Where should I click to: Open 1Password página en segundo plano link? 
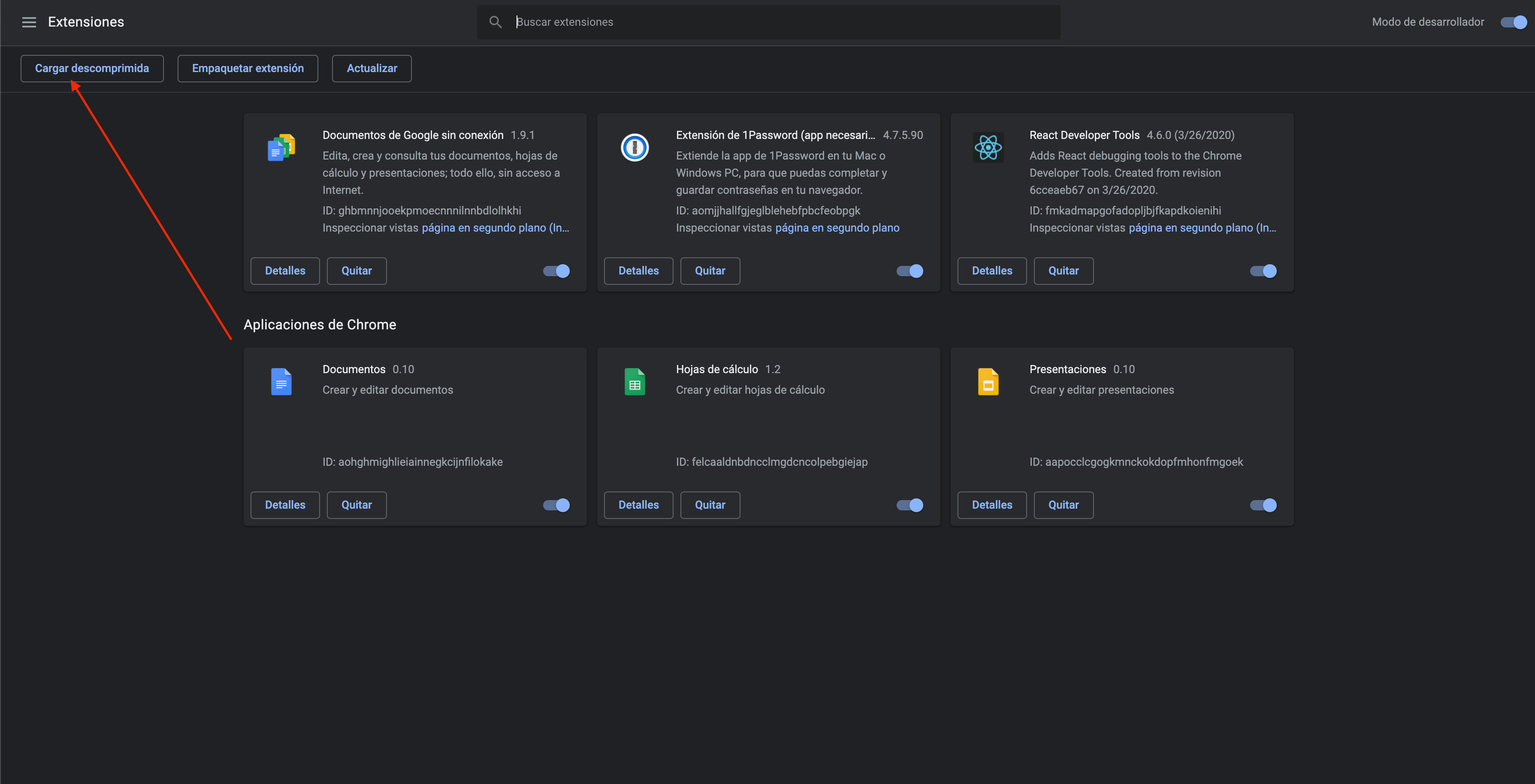pyautogui.click(x=837, y=228)
